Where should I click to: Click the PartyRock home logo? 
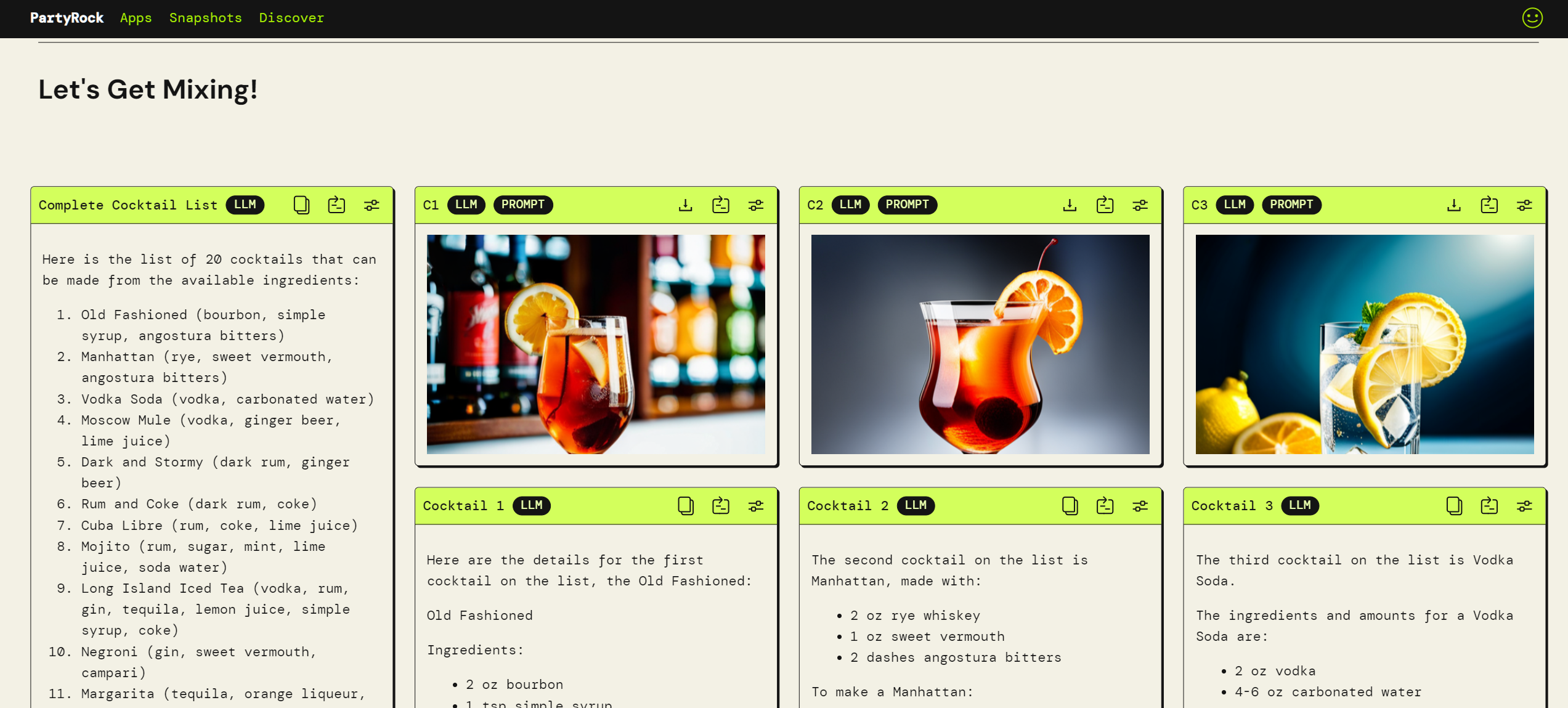(67, 18)
